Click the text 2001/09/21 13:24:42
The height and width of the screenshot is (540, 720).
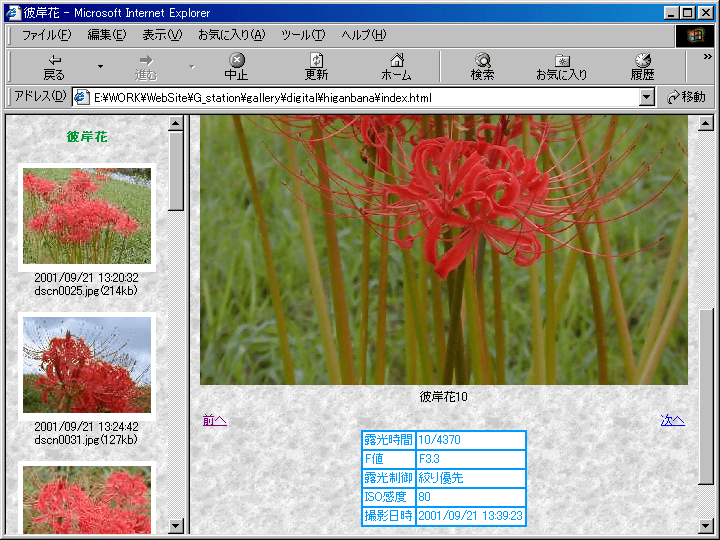click(86, 427)
